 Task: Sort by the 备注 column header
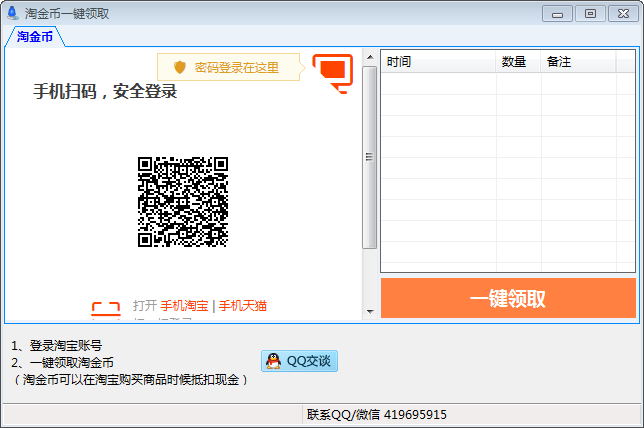(x=578, y=62)
